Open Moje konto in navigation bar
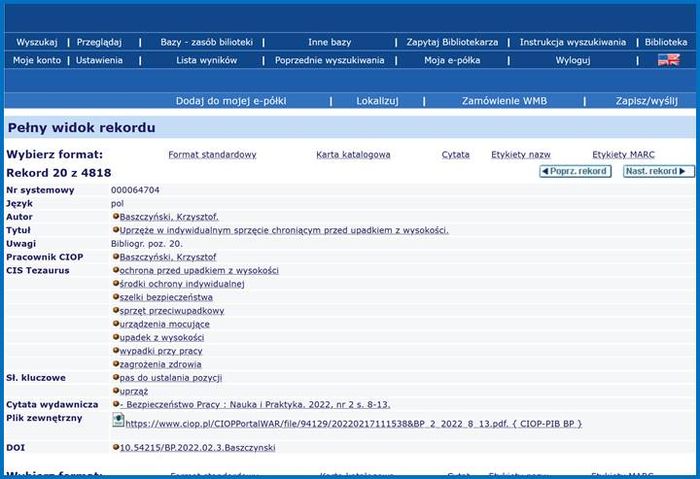Image resolution: width=700 pixels, height=479 pixels. pos(35,60)
